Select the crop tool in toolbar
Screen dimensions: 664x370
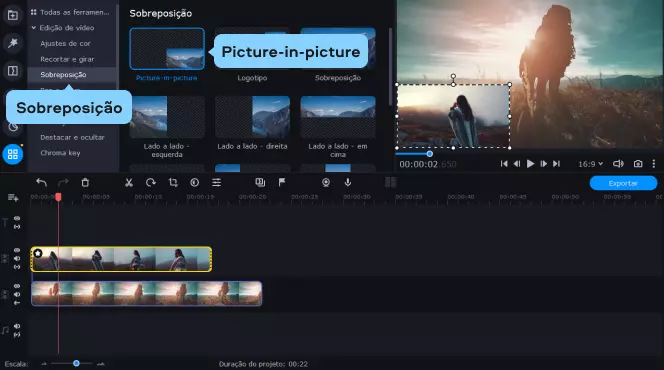click(x=173, y=182)
